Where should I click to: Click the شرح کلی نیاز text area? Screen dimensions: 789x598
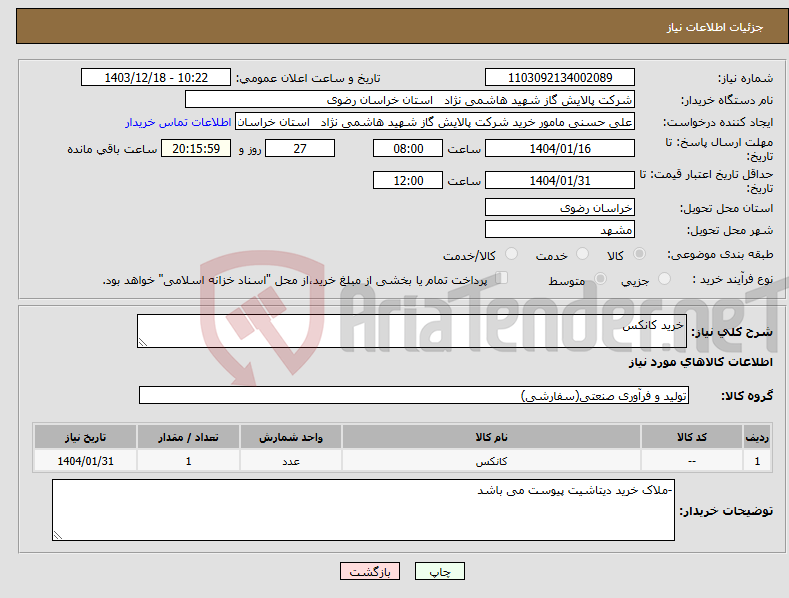(412, 331)
